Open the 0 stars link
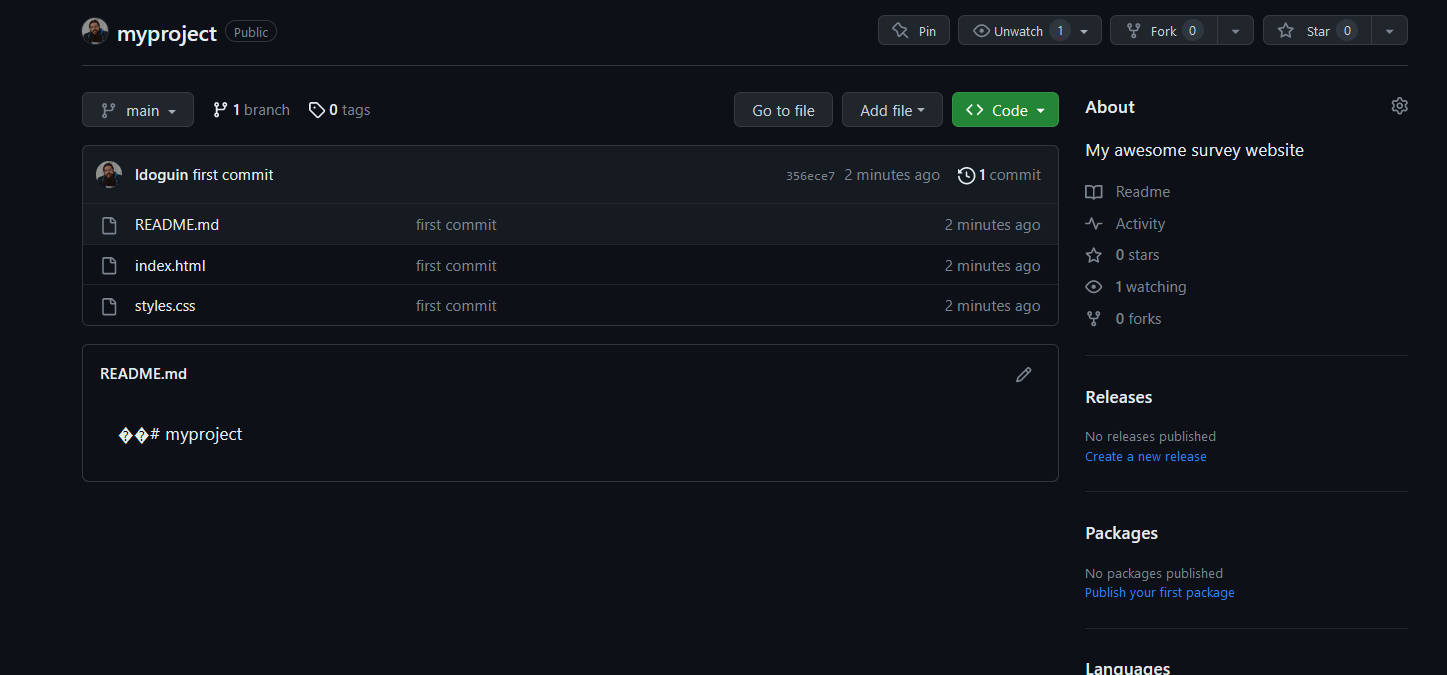 click(1137, 255)
